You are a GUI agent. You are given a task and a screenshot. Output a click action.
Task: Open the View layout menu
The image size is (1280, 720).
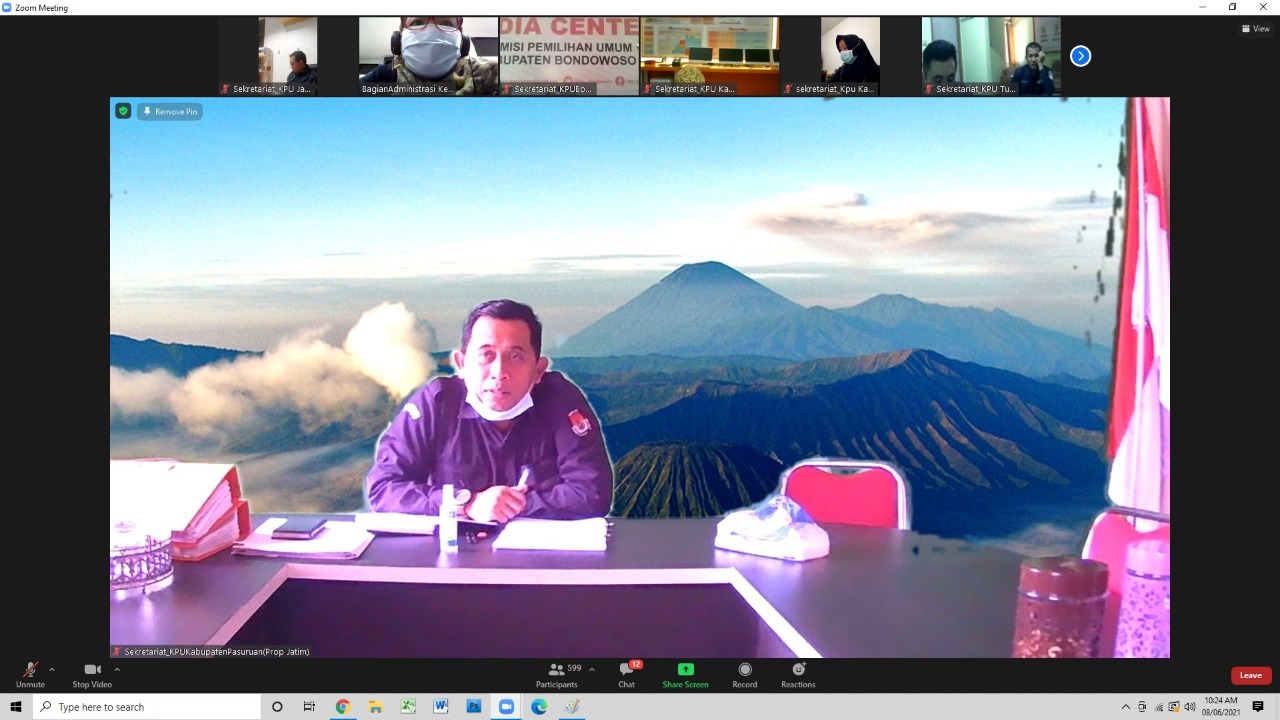[1255, 29]
